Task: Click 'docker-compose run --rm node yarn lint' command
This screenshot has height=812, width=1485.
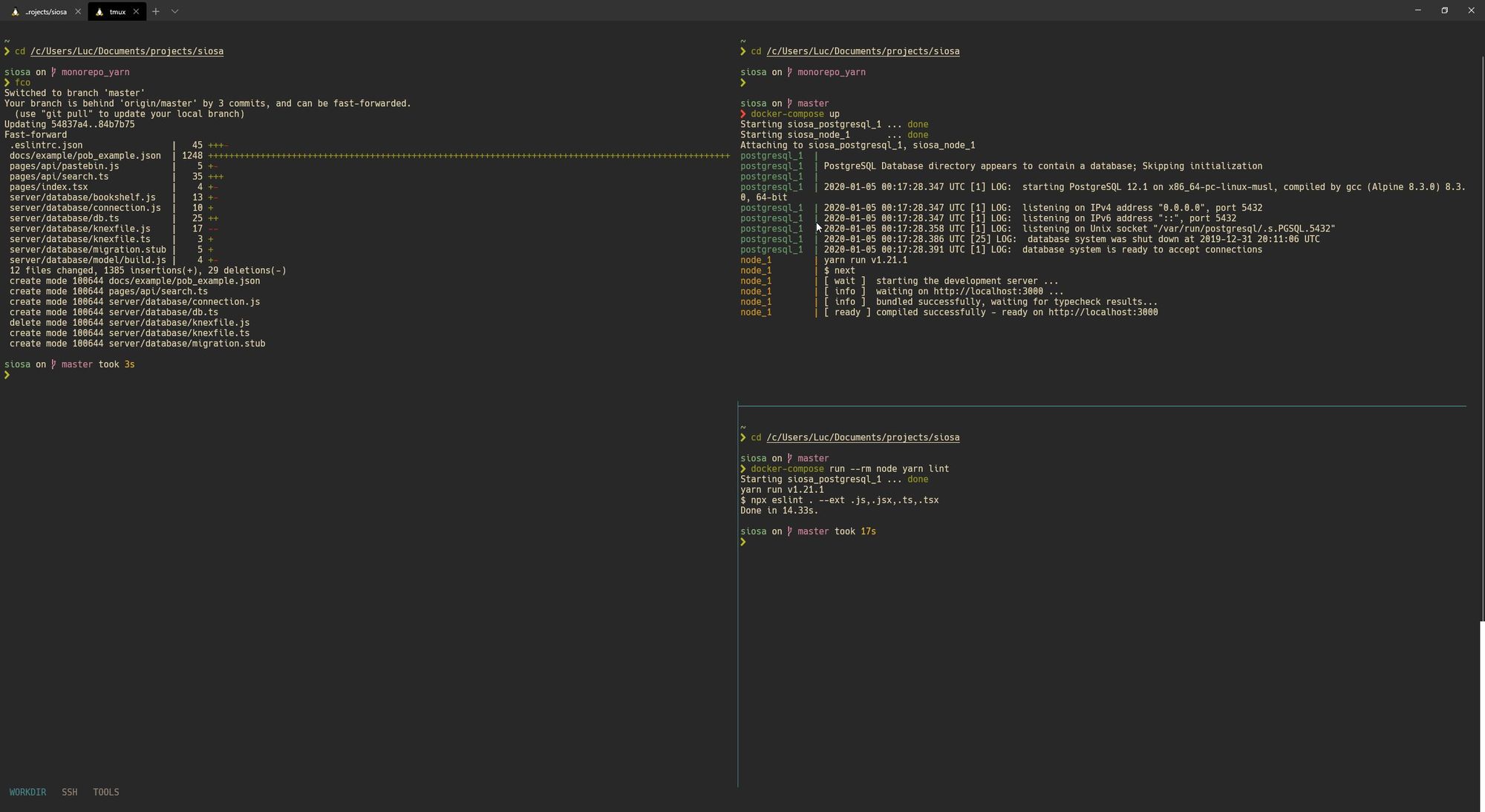Action: (849, 469)
